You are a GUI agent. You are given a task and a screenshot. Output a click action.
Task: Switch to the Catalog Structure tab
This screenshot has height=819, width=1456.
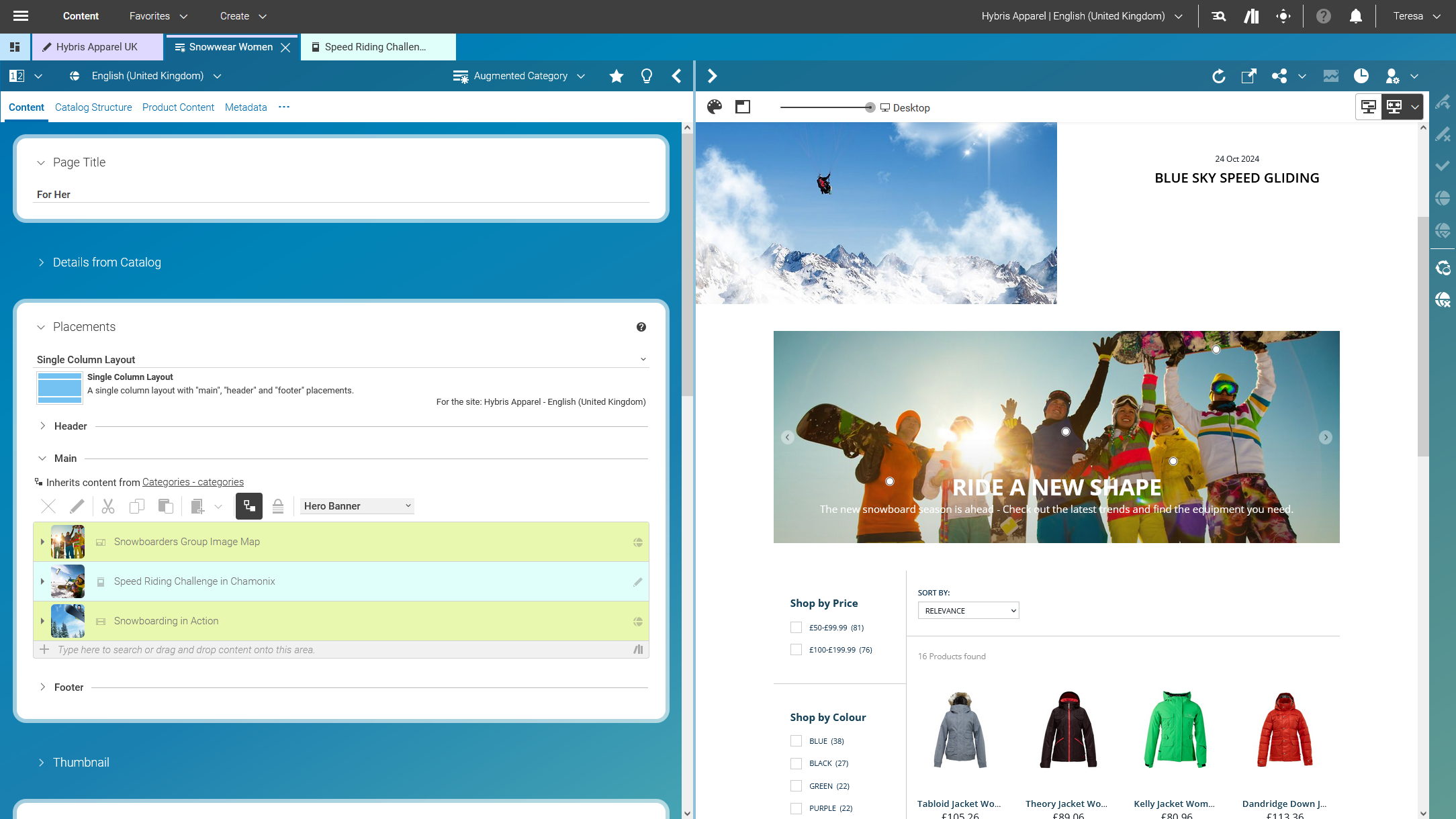point(93,107)
